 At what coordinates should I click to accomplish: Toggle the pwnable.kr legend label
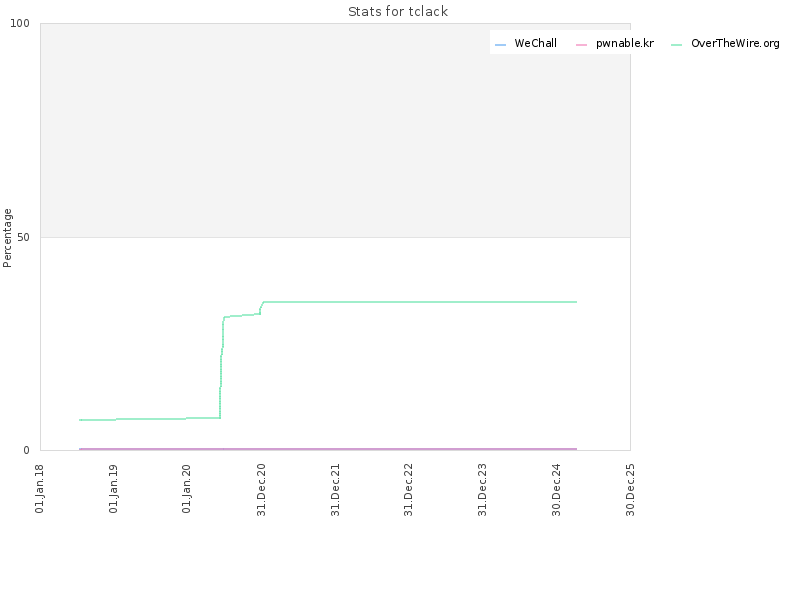(x=624, y=43)
